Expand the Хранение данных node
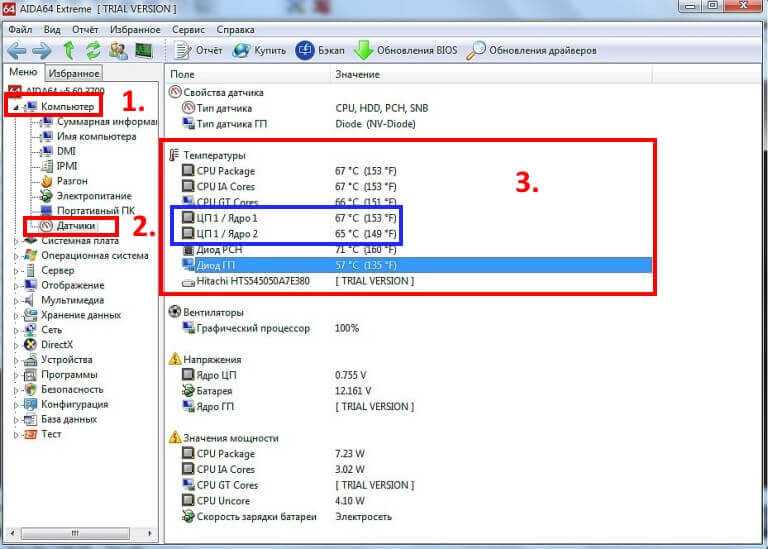This screenshot has height=549, width=768. click(x=16, y=315)
